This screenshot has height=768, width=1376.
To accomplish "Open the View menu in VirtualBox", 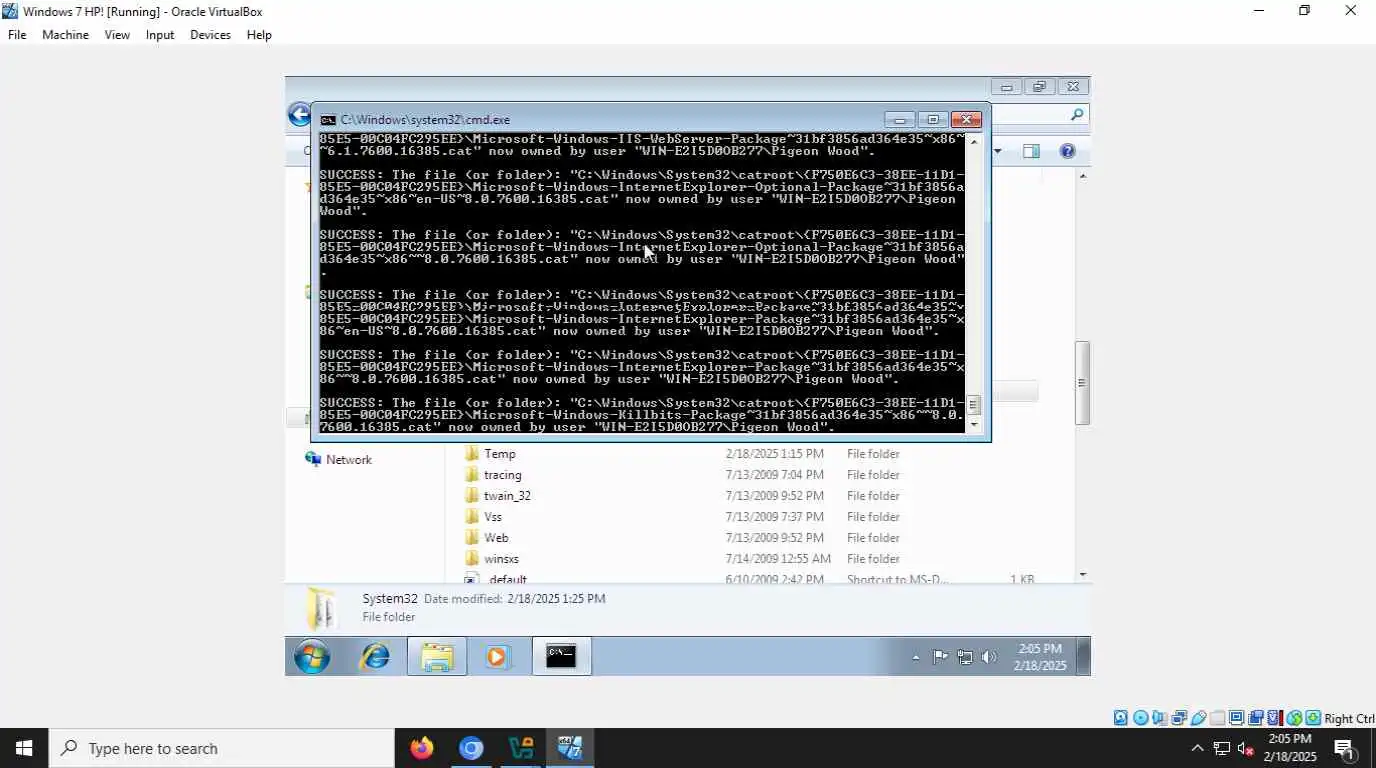I will tap(117, 35).
